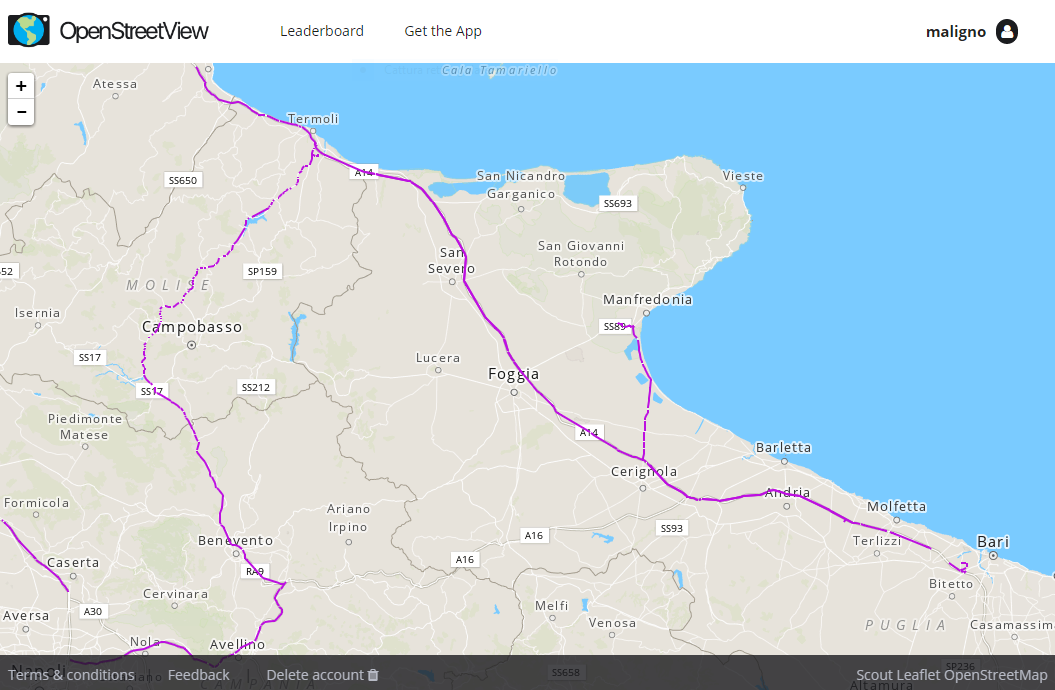This screenshot has height=690, width=1055.
Task: Zoom out the map with minus button
Action: [x=21, y=112]
